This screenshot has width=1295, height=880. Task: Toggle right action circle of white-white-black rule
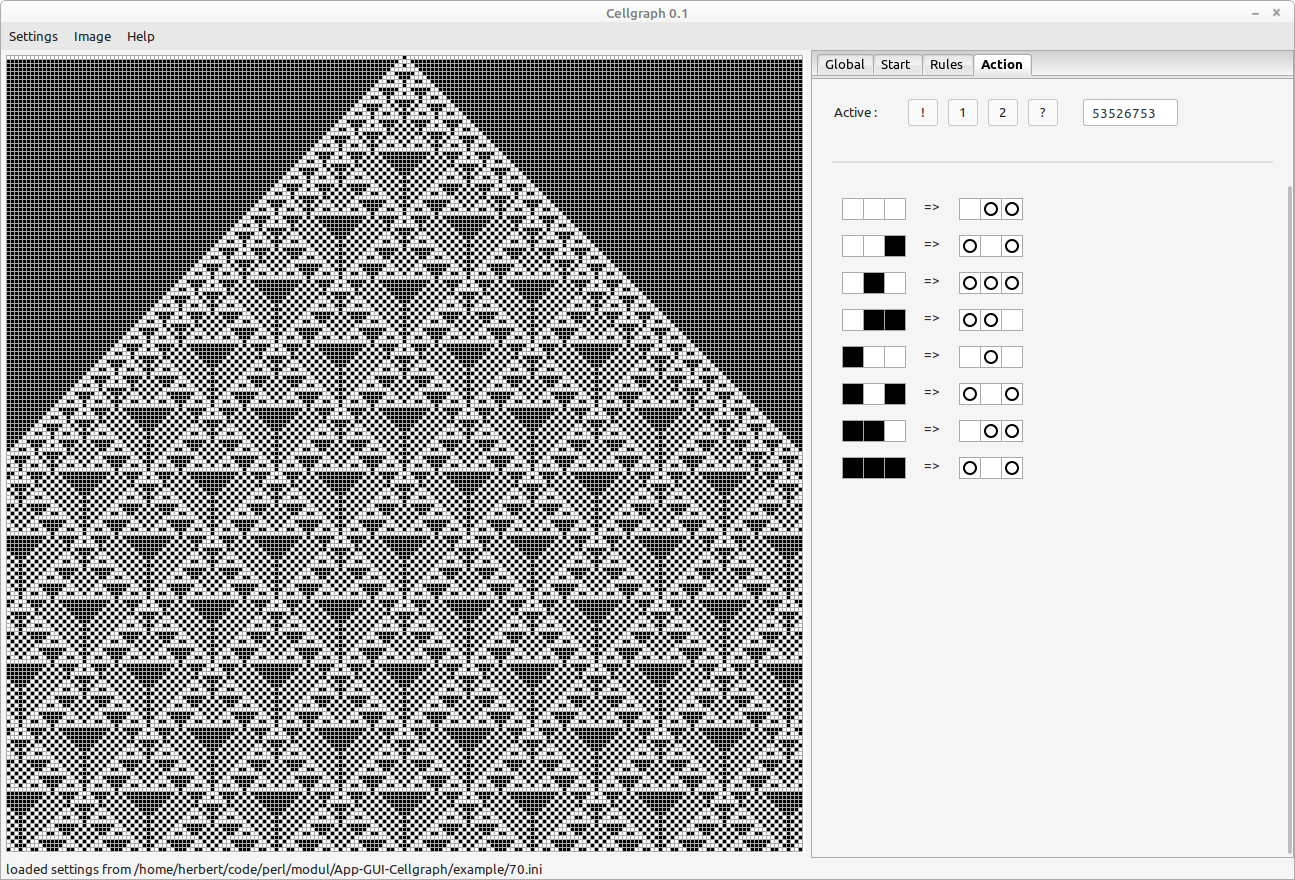pos(1012,246)
